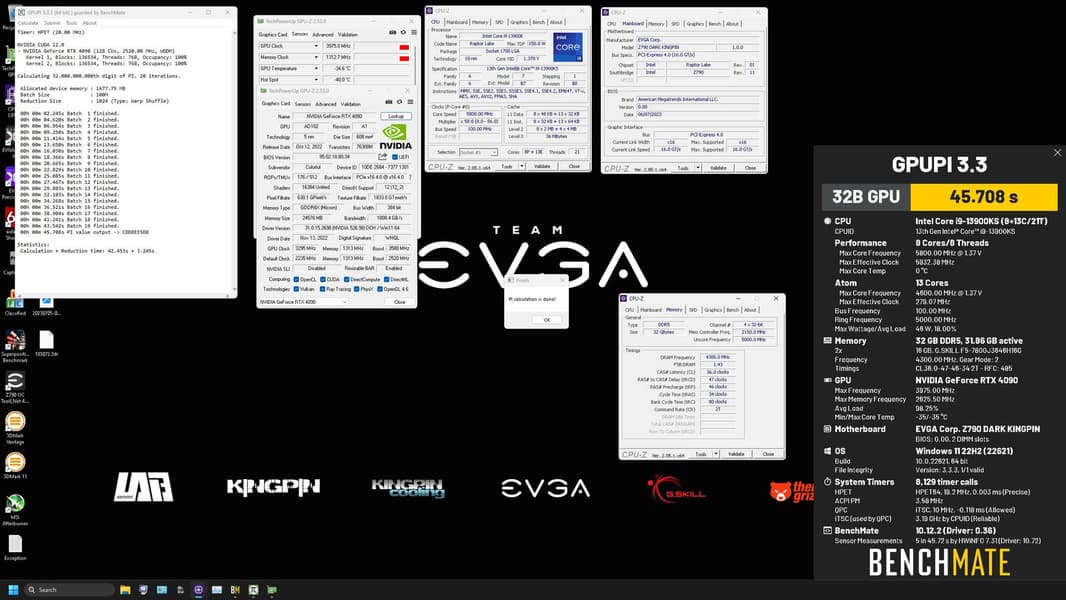The width and height of the screenshot is (1066, 600).
Task: Open the 3DMark Vantage desktop icon
Action: coord(15,427)
